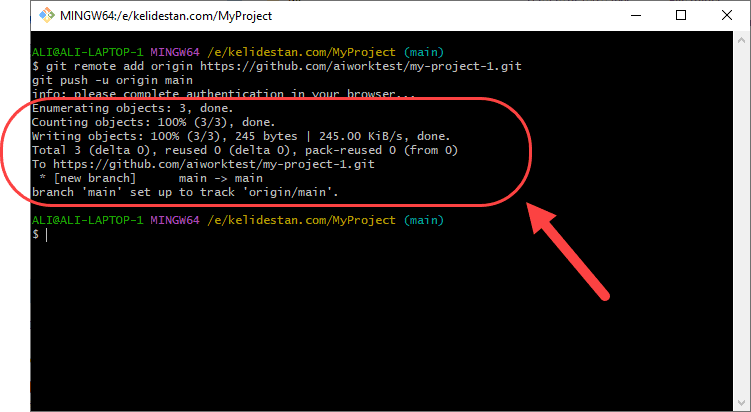Click the To https://github.com/aiworktest URL line
The width and height of the screenshot is (751, 412).
point(203,164)
